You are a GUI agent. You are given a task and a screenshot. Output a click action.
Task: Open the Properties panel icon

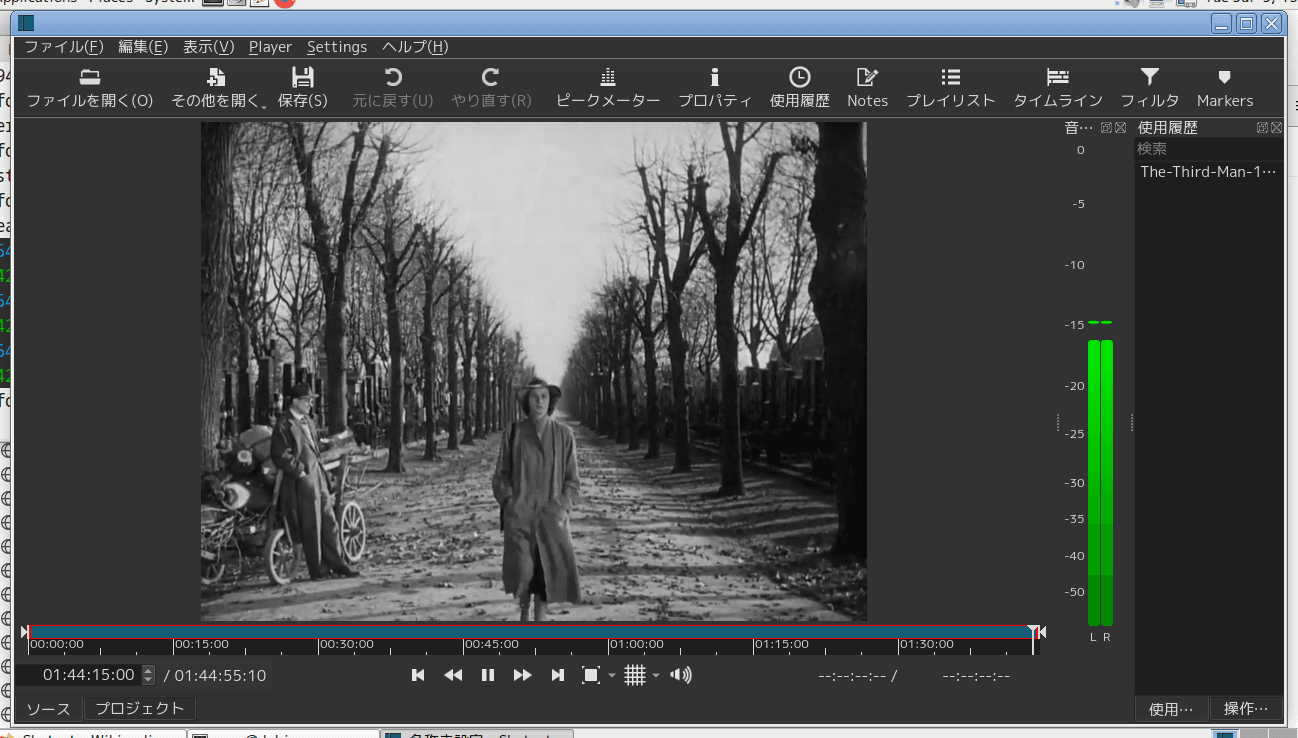pos(715,87)
